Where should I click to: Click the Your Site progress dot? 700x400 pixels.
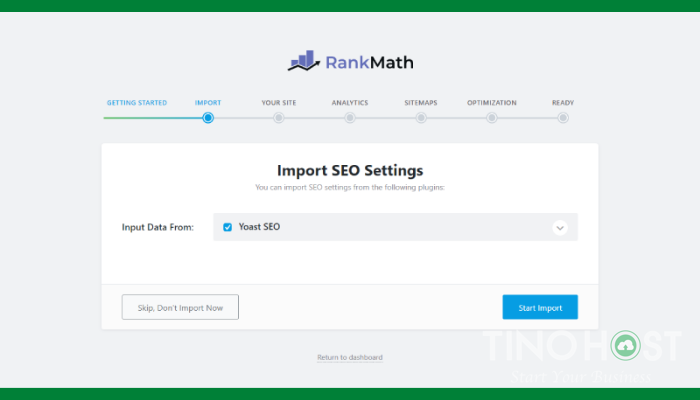pyautogui.click(x=279, y=118)
